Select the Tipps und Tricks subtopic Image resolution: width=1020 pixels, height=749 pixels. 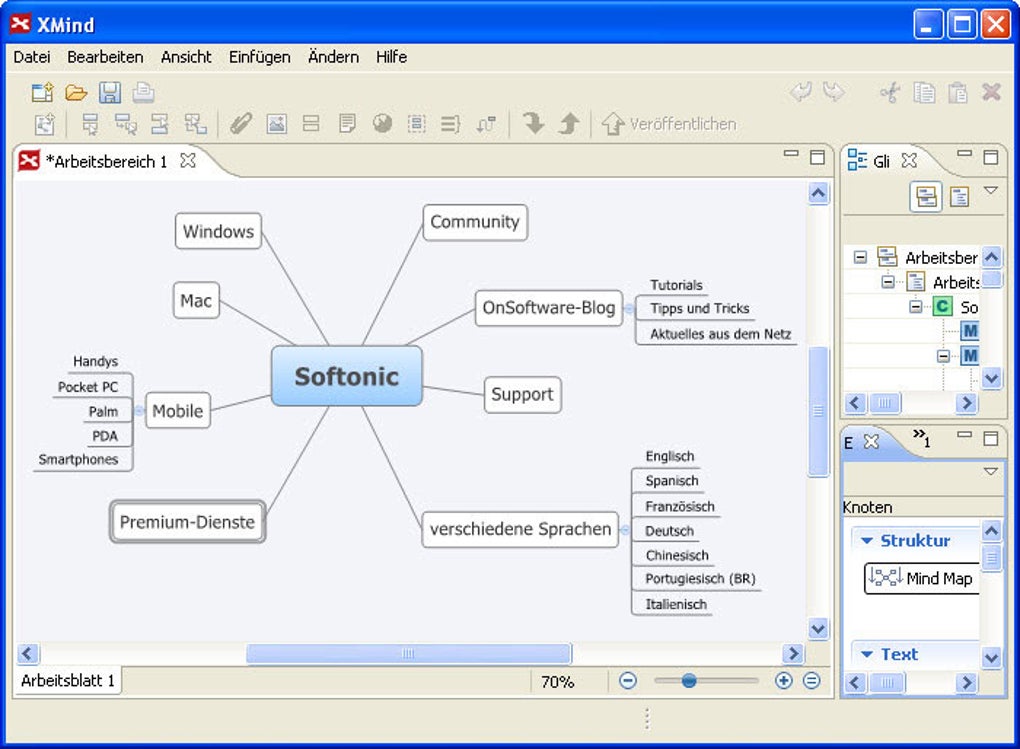click(x=699, y=308)
